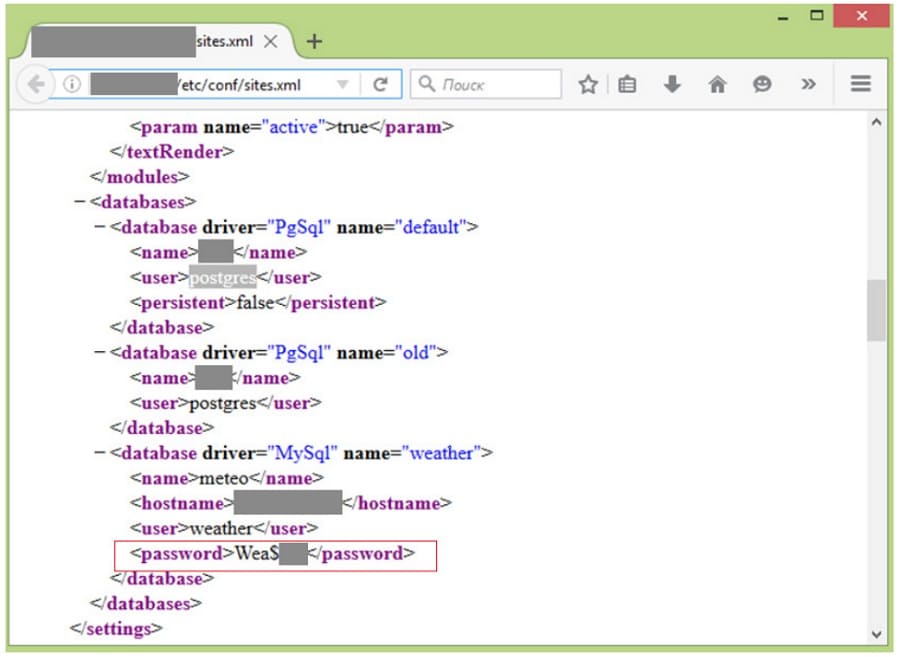Open the hamburger menu

pyautogui.click(x=861, y=85)
